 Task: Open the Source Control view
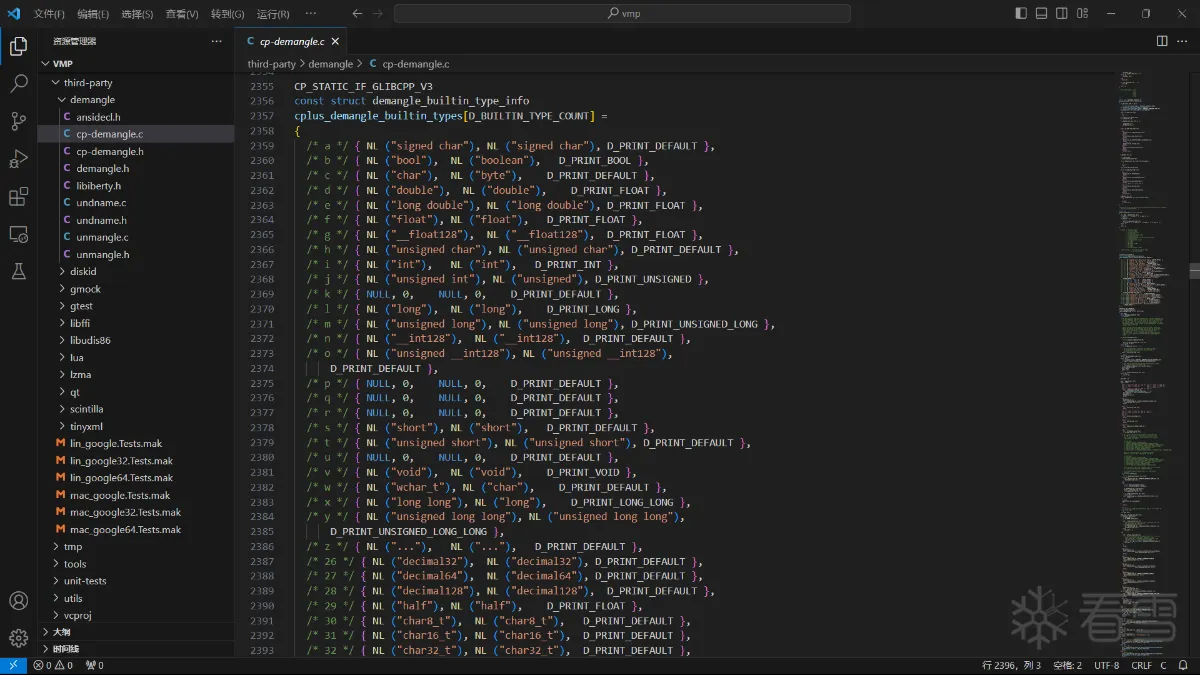pos(18,122)
